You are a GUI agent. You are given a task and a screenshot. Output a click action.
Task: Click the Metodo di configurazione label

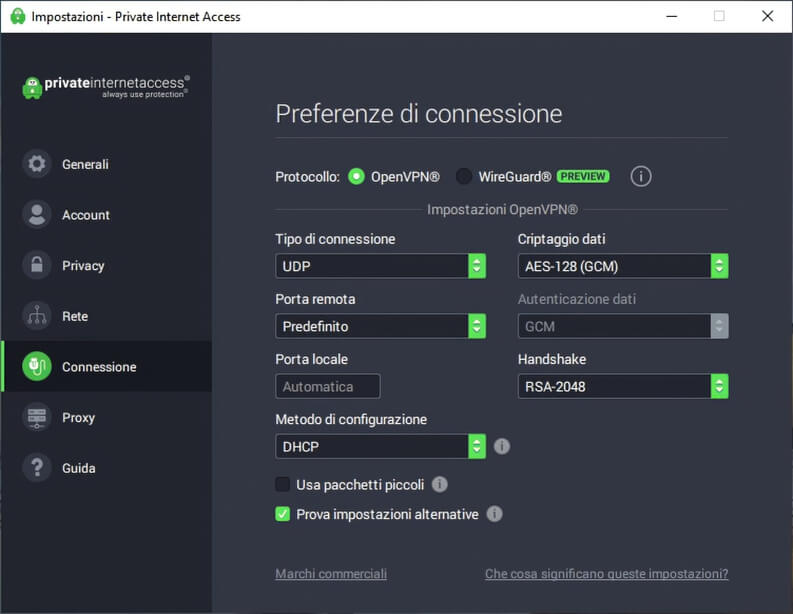tap(351, 419)
